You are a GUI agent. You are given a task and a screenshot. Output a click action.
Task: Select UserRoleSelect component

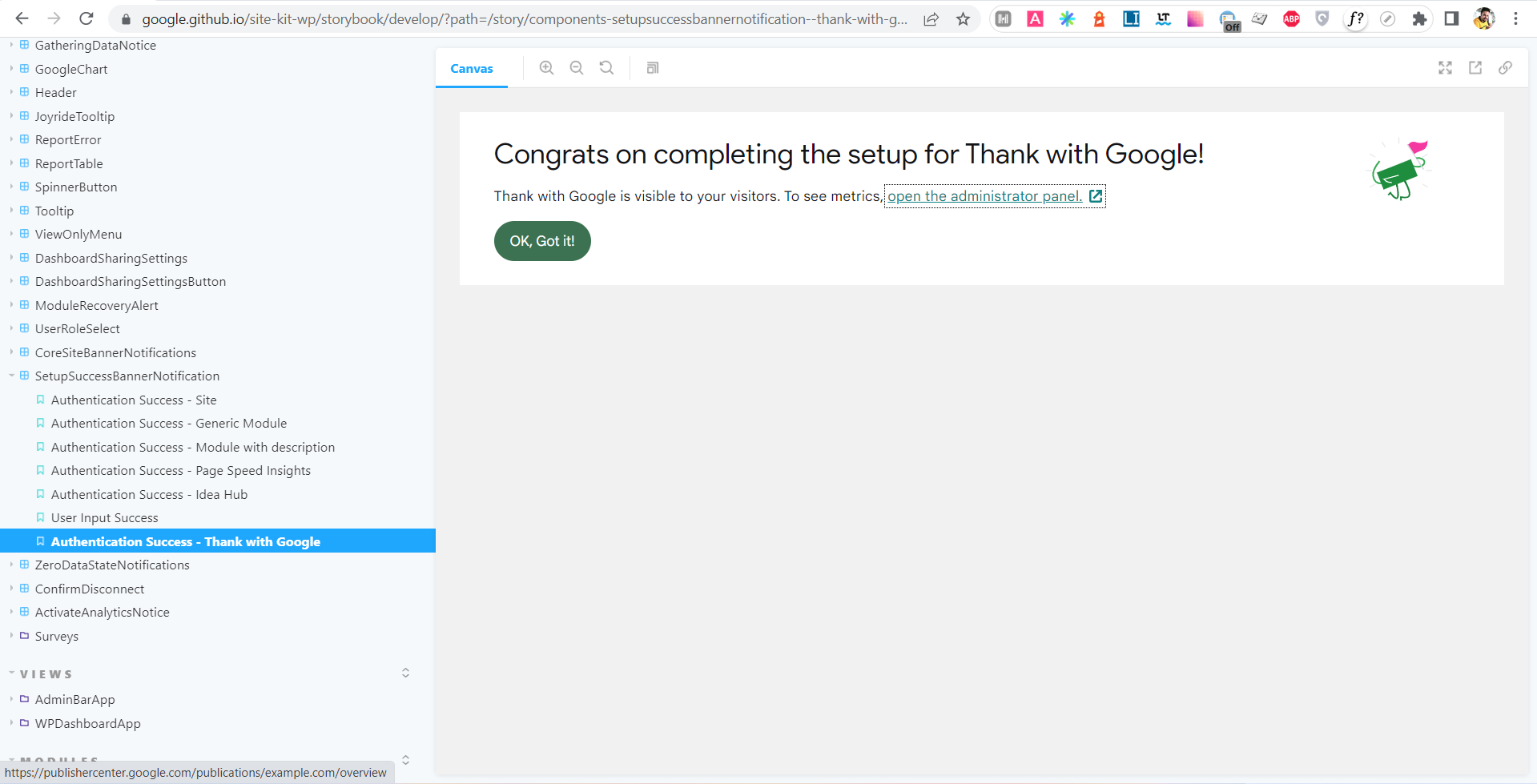coord(78,328)
